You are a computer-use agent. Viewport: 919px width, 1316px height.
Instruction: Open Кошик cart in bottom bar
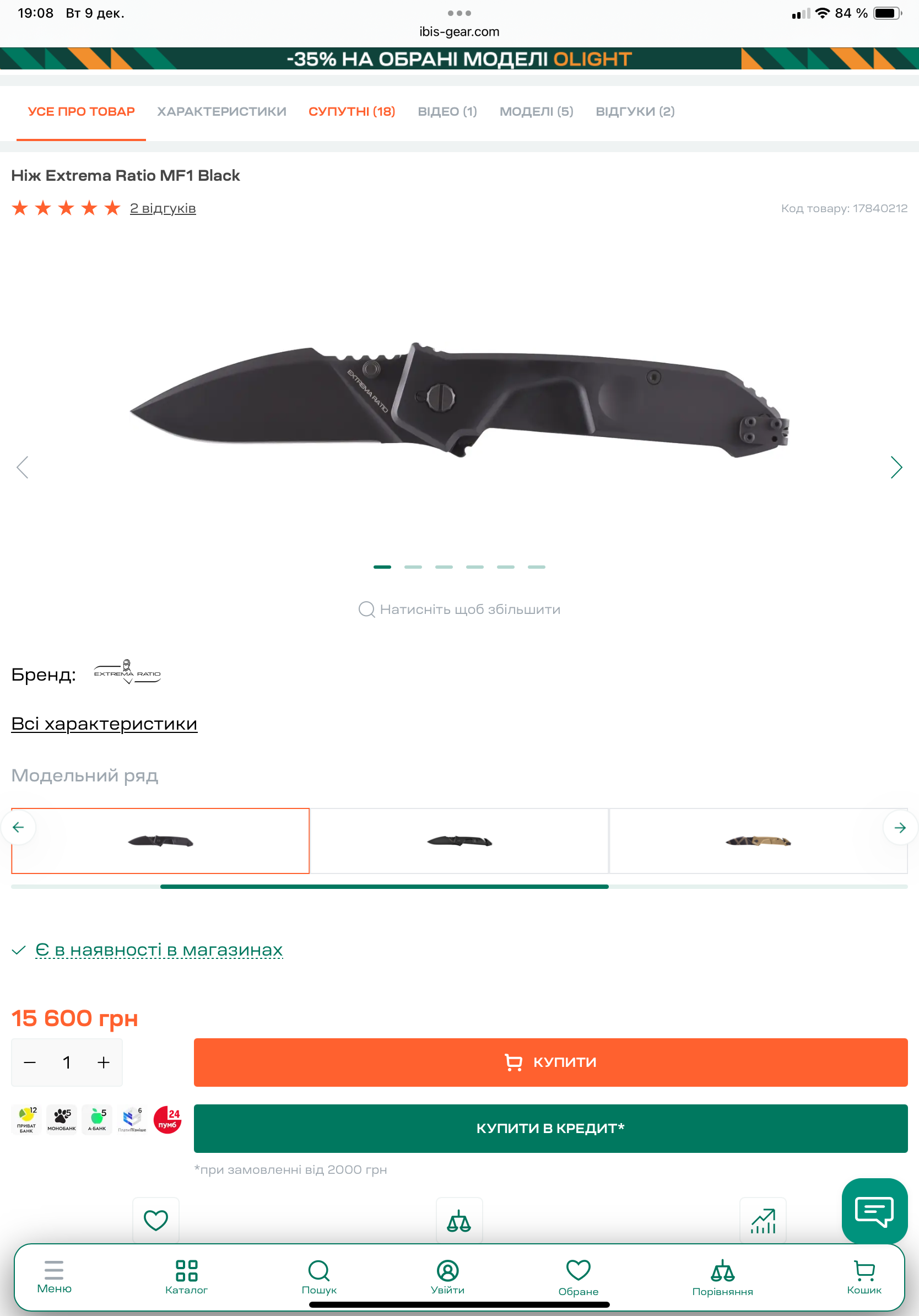coord(864,1277)
